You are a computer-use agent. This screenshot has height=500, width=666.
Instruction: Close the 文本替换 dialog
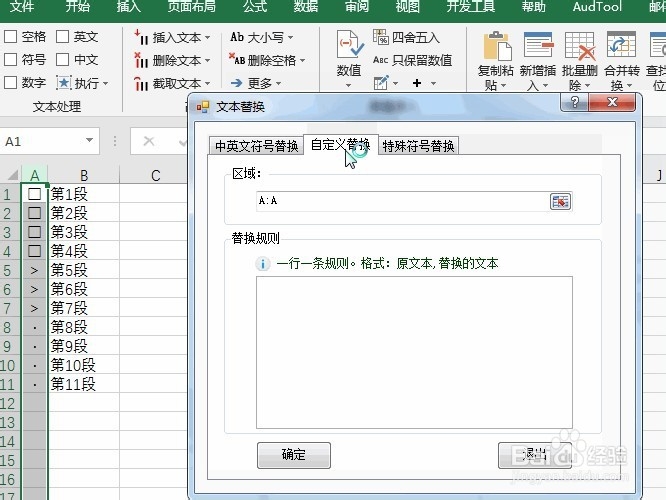click(612, 102)
